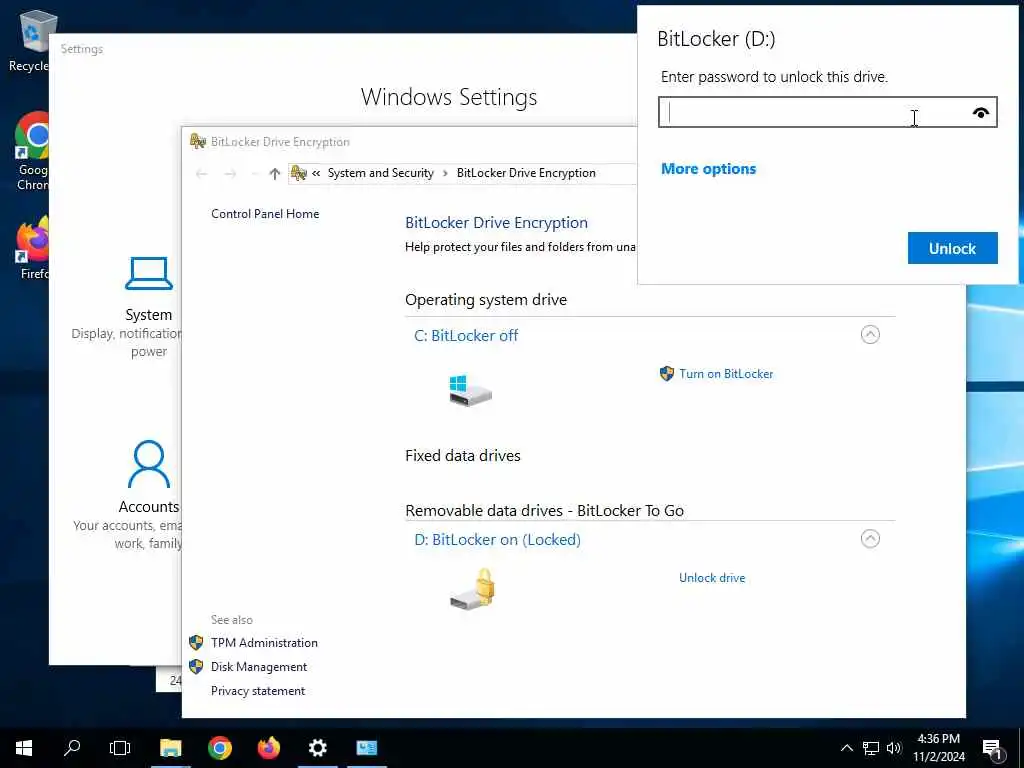Go to Control Panel Home
This screenshot has width=1024, height=768.
coord(265,214)
